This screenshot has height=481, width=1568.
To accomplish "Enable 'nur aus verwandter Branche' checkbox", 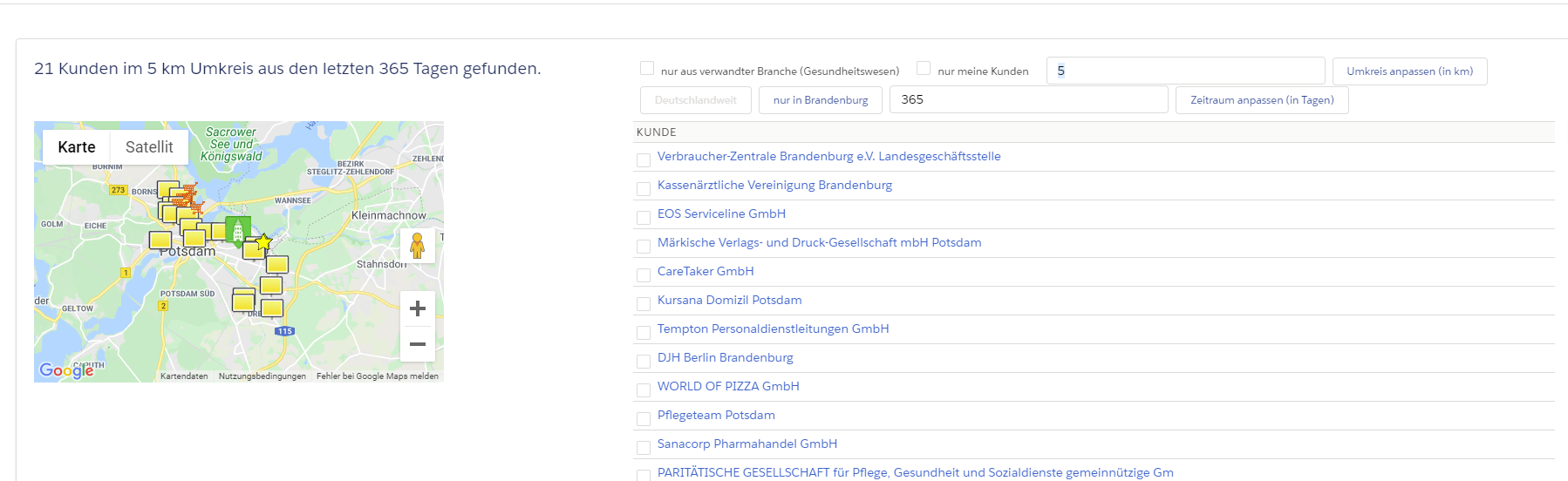I will 647,68.
